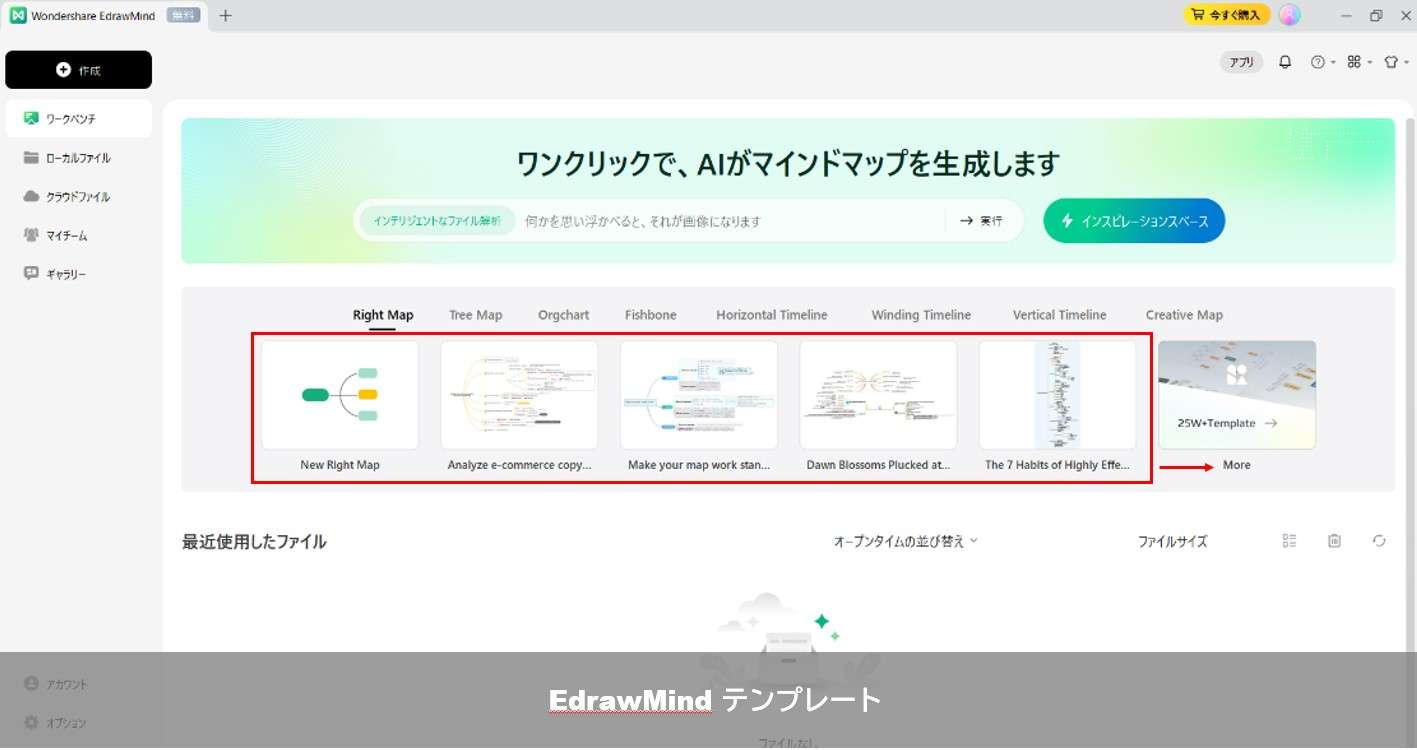Open the New Right Map template thumbnail
The width and height of the screenshot is (1417, 750).
point(340,395)
